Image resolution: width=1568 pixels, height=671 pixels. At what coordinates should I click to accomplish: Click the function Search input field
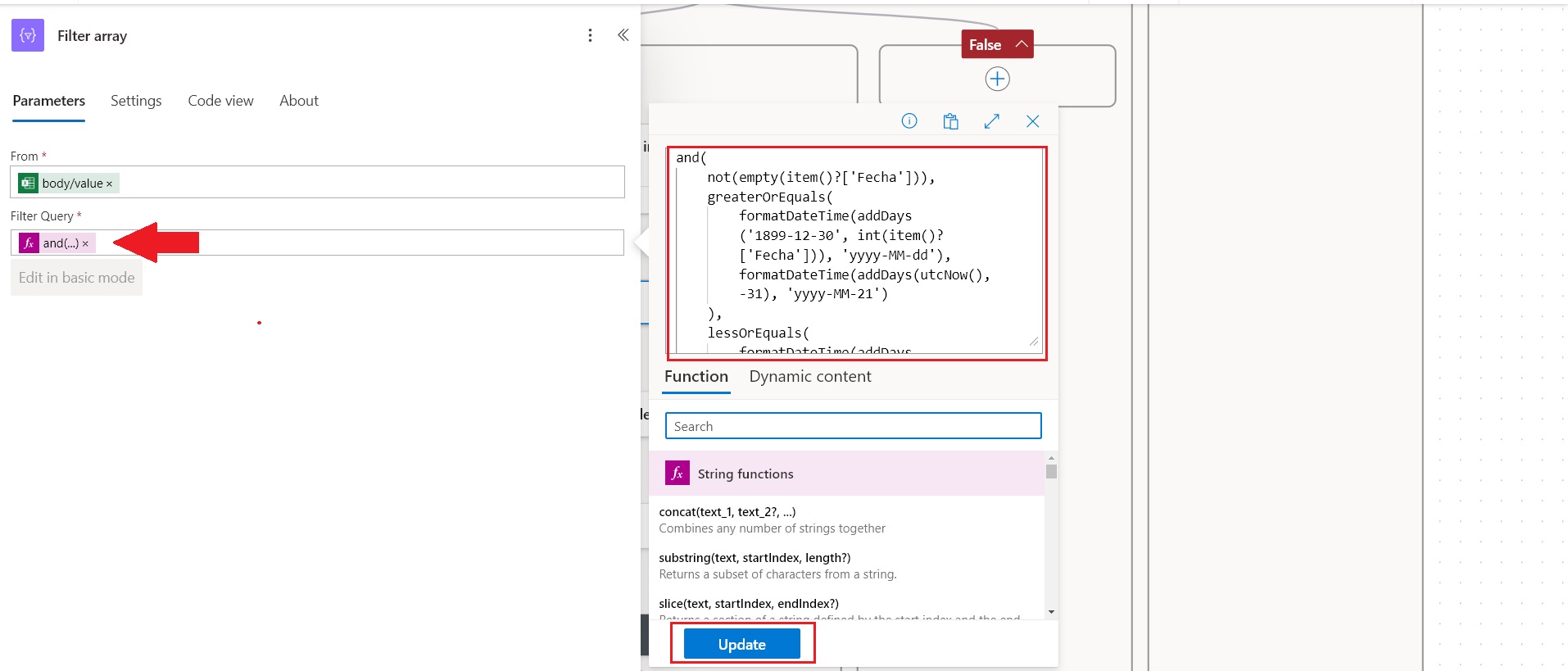pyautogui.click(x=853, y=426)
